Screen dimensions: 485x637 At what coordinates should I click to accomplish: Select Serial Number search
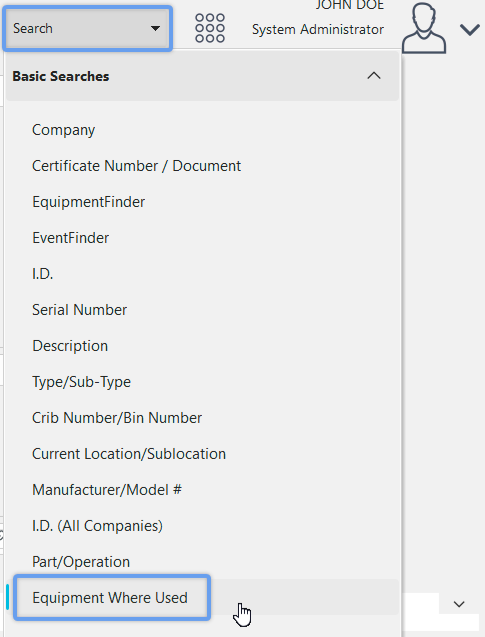[x=80, y=310]
